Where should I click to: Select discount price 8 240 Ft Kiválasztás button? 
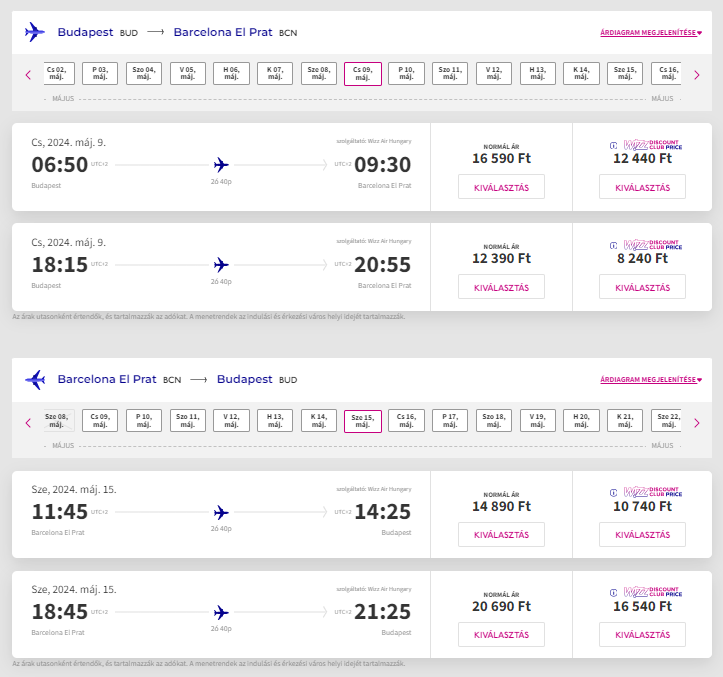642,287
